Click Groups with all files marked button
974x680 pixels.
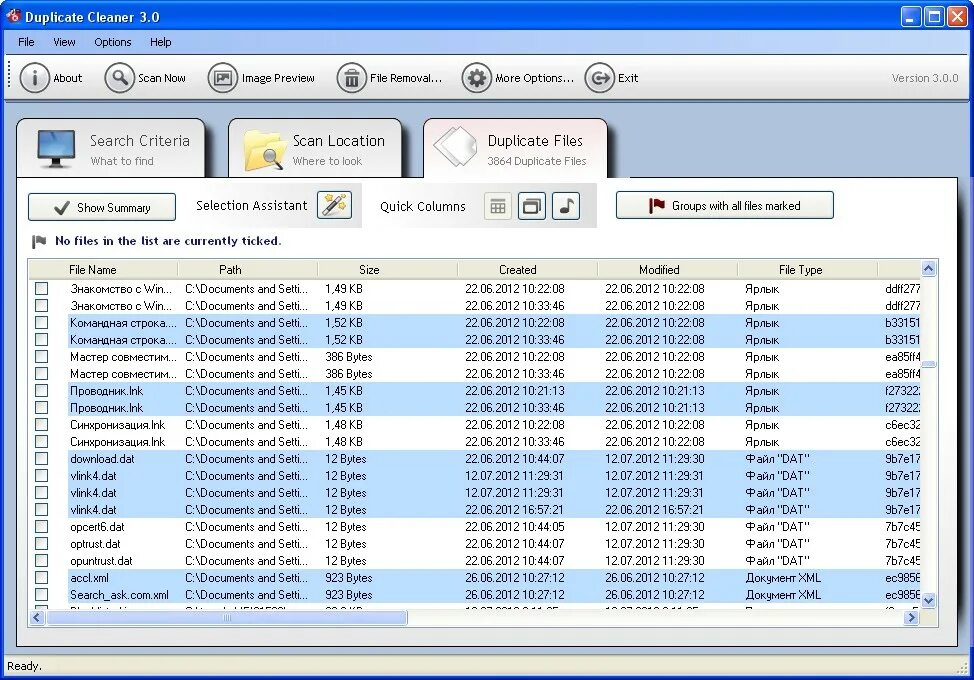724,206
